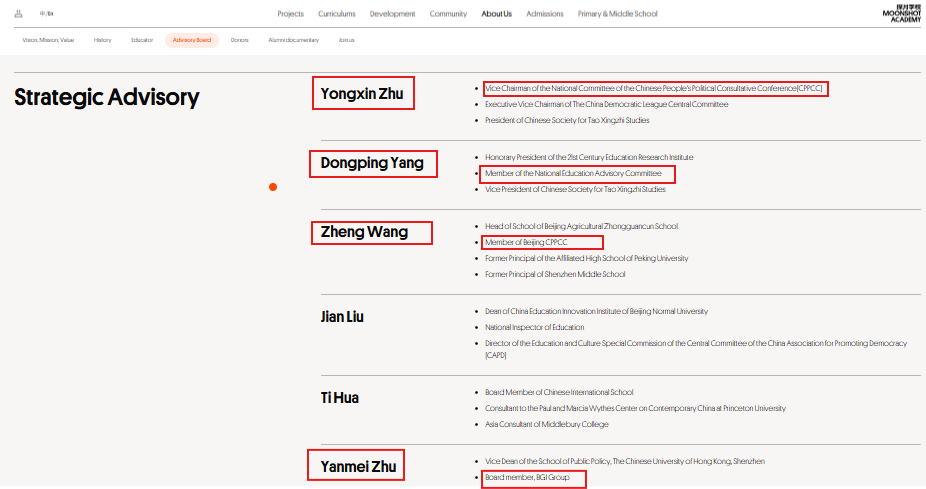Screen dimensions: 926x489
Task: Click Board Member of Chinese International School
Action: (x=559, y=393)
